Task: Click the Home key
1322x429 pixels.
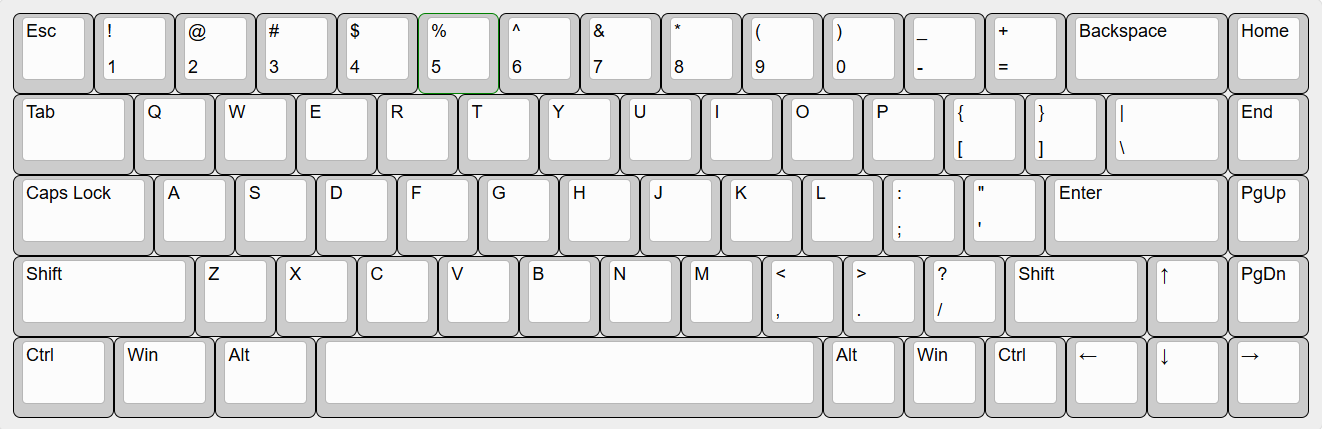Action: coord(1268,53)
